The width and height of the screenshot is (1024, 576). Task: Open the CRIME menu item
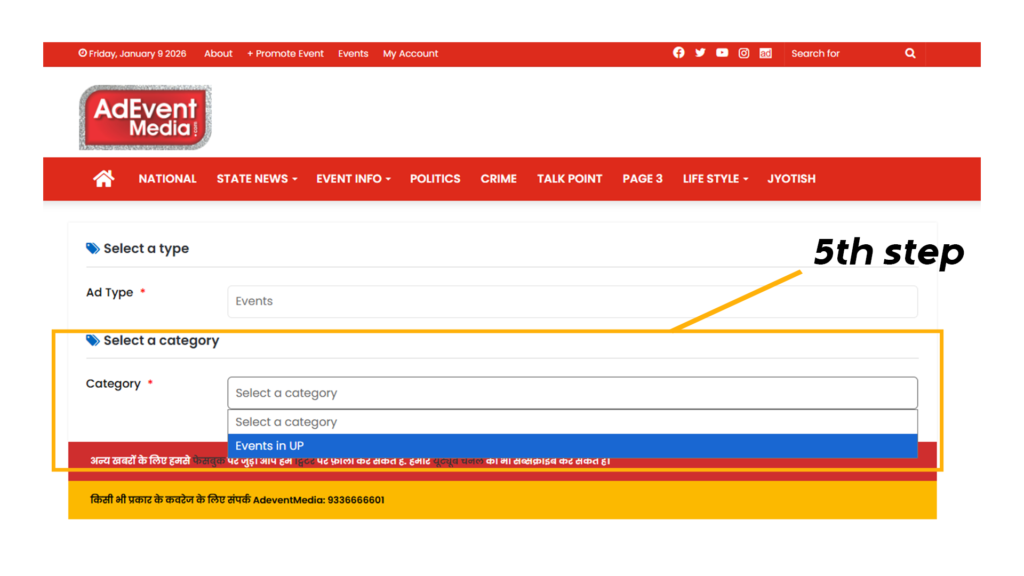pyautogui.click(x=498, y=179)
